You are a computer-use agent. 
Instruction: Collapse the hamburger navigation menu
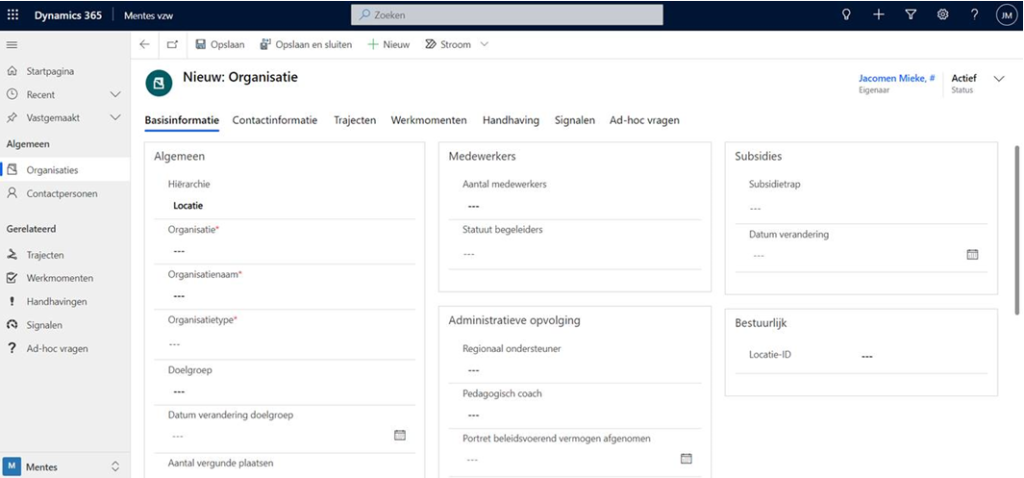(12, 45)
